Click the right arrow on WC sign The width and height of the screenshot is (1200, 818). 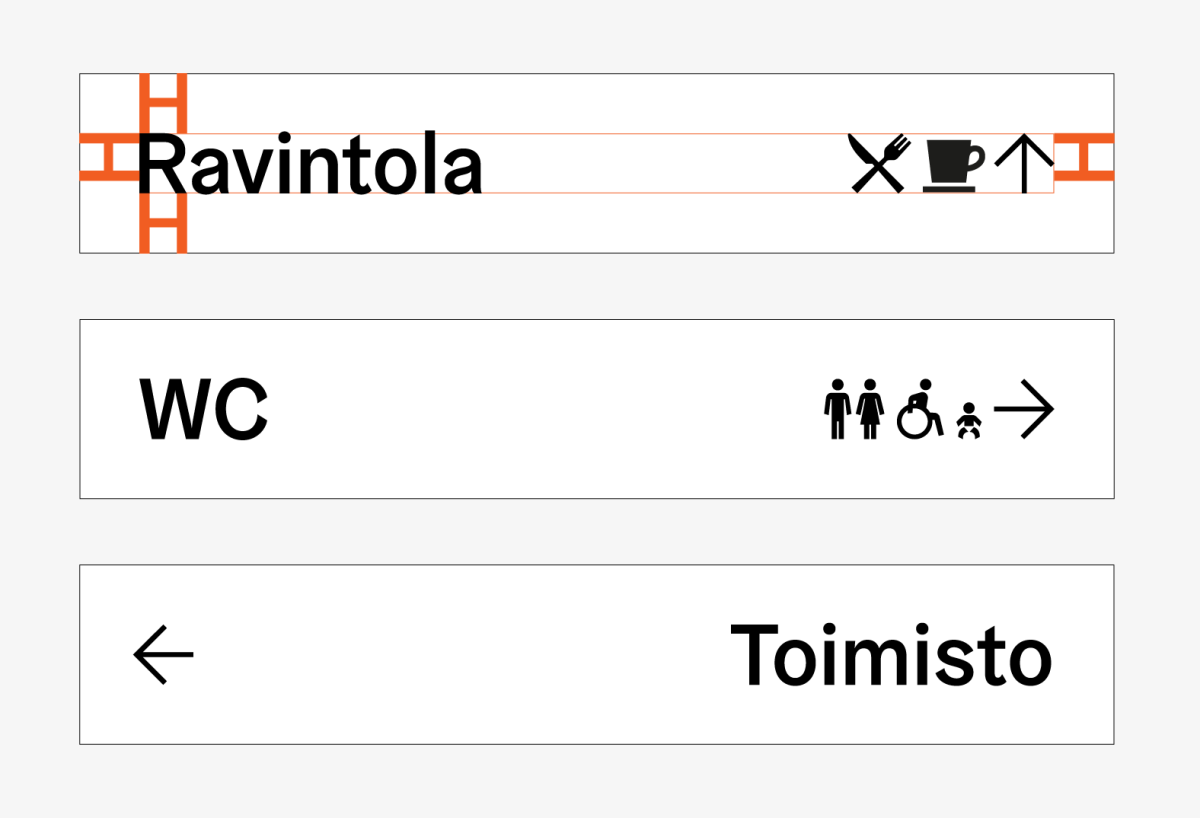coord(1024,409)
